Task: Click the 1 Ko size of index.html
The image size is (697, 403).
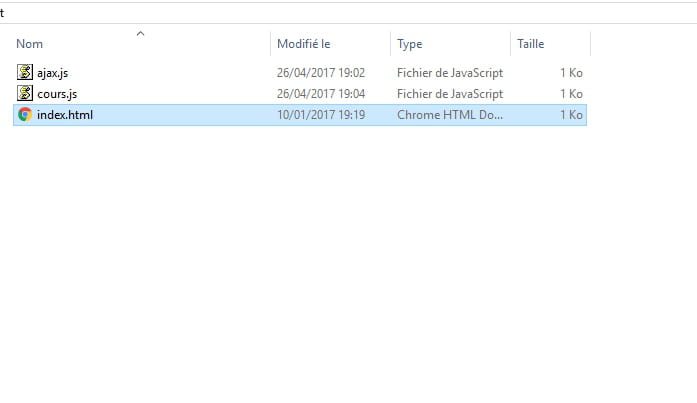Action: point(571,115)
